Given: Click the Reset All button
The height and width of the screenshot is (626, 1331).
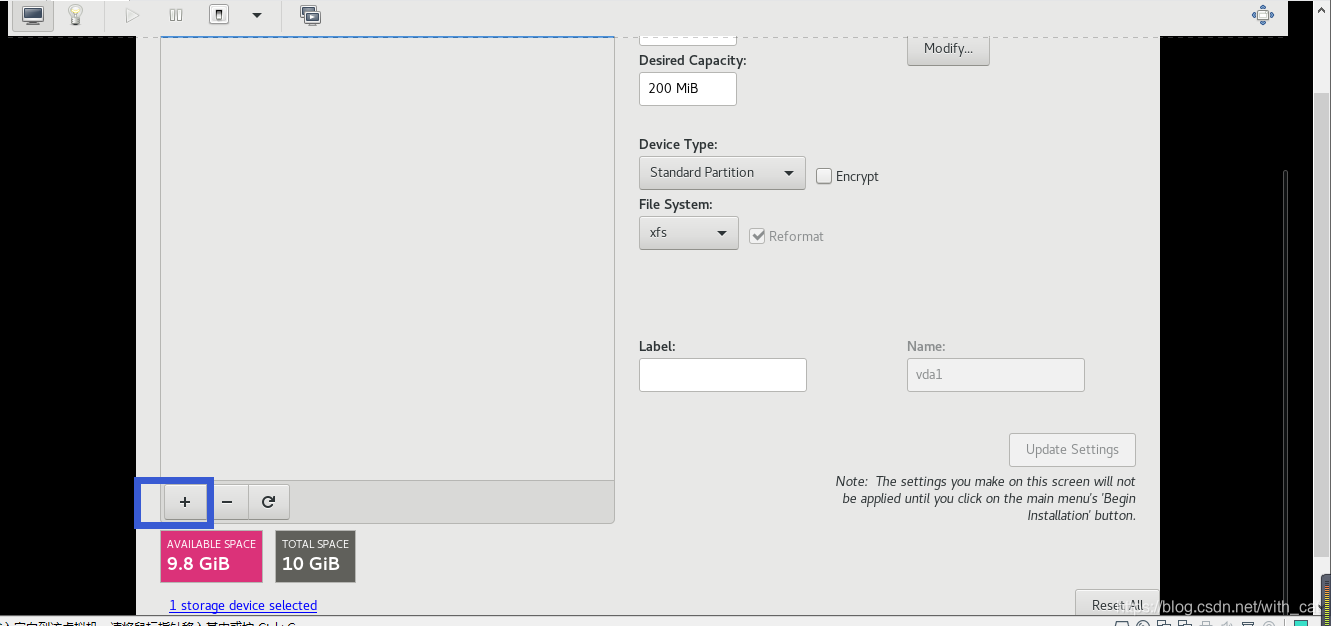Looking at the screenshot, I should point(1117,604).
